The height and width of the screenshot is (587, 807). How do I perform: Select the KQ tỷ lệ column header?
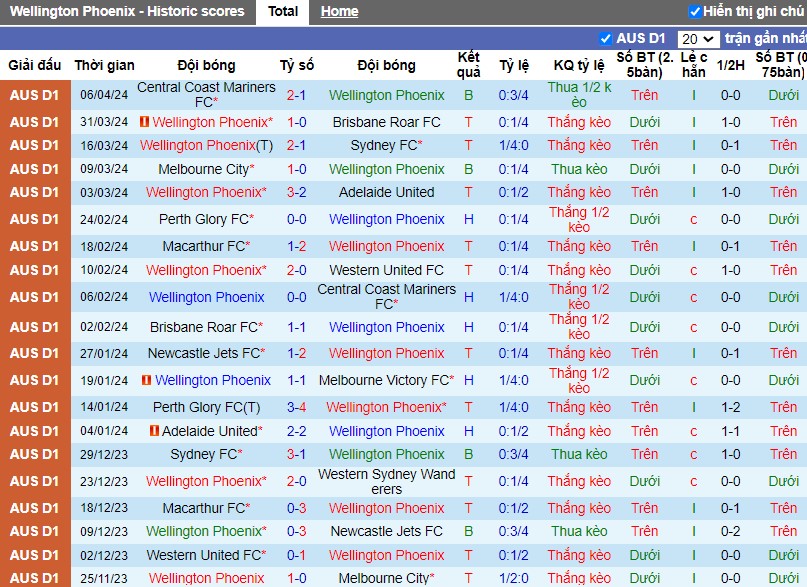click(579, 65)
